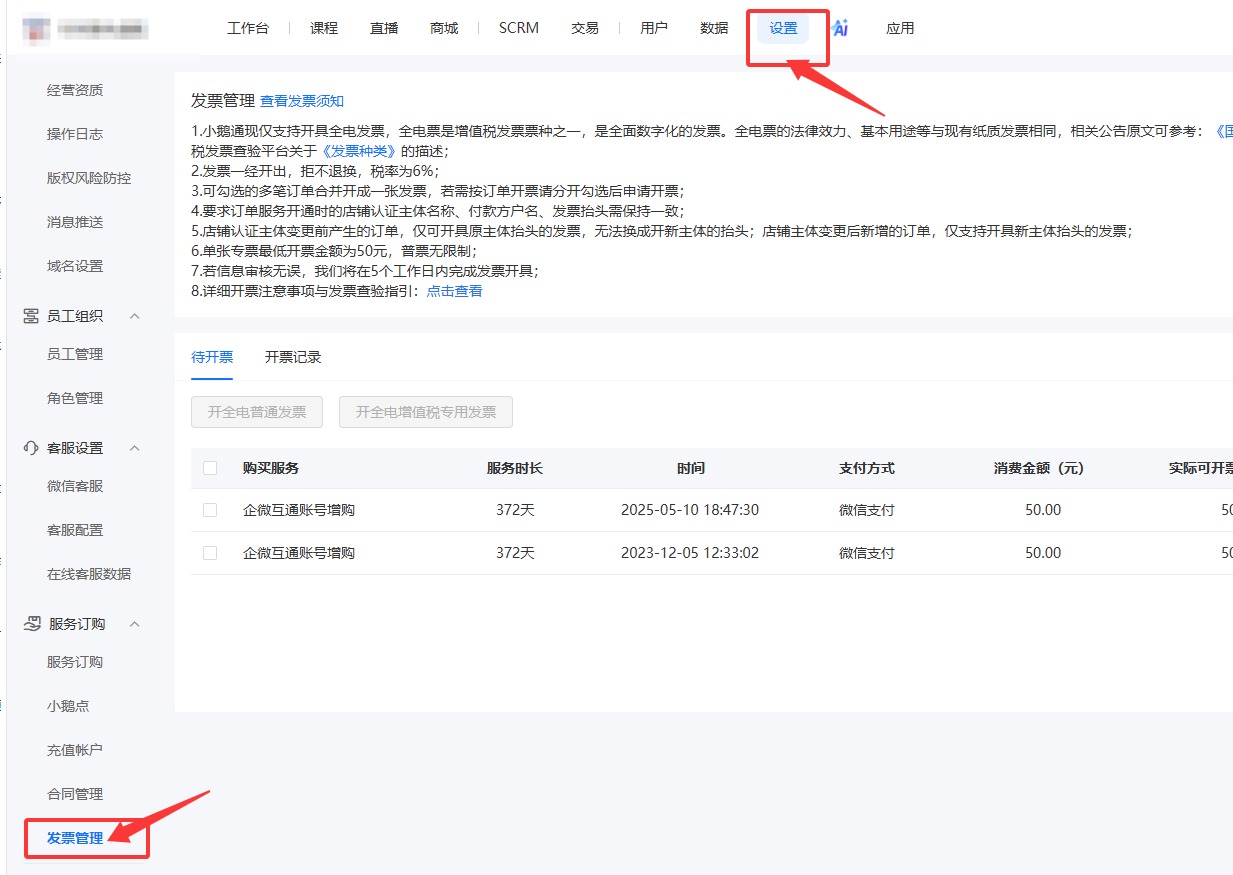1233x875 pixels.
Task: Click 企微互通账号增购 in the 2023-12-05 row
Action: [299, 553]
